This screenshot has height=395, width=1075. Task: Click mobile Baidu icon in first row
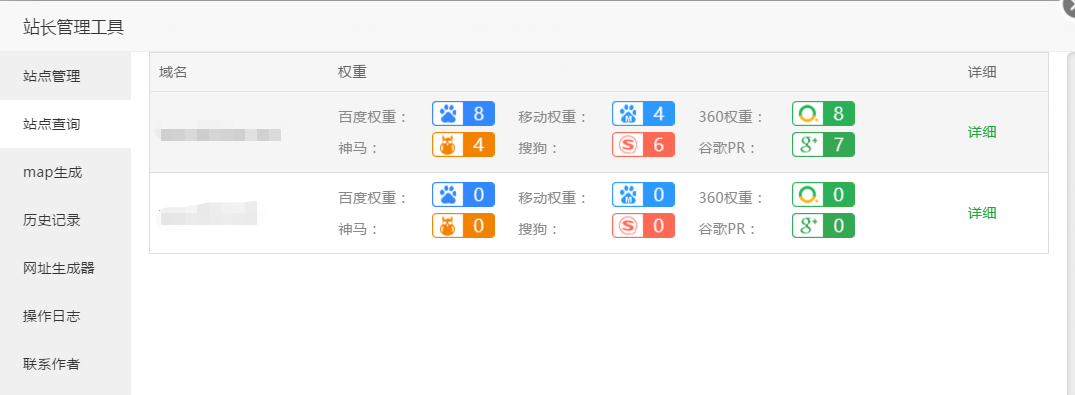628,114
